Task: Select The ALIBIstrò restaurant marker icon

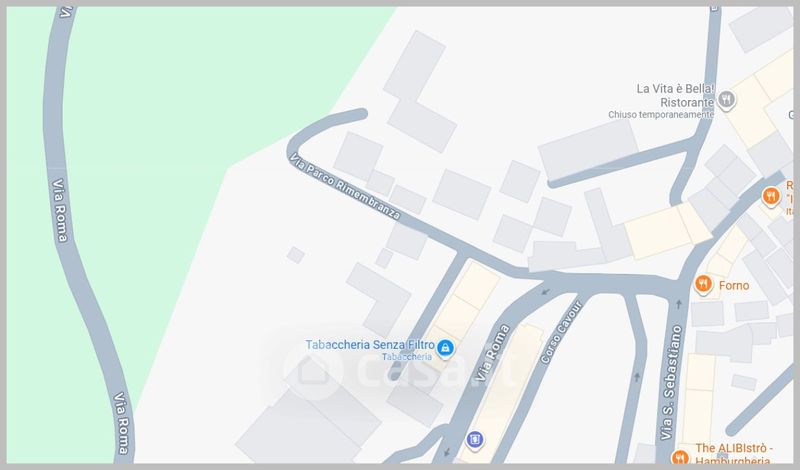Action: point(680,457)
